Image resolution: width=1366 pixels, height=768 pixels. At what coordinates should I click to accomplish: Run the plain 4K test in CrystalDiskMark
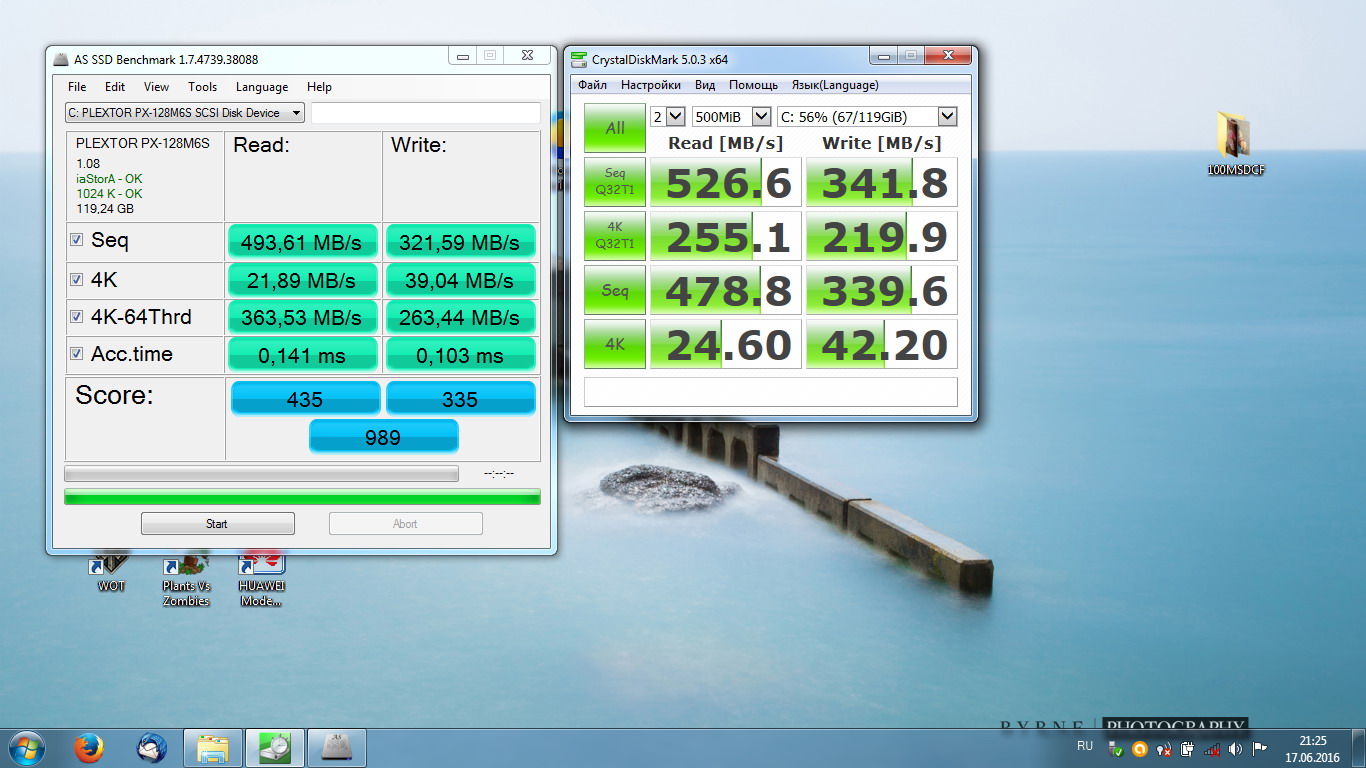coord(615,344)
